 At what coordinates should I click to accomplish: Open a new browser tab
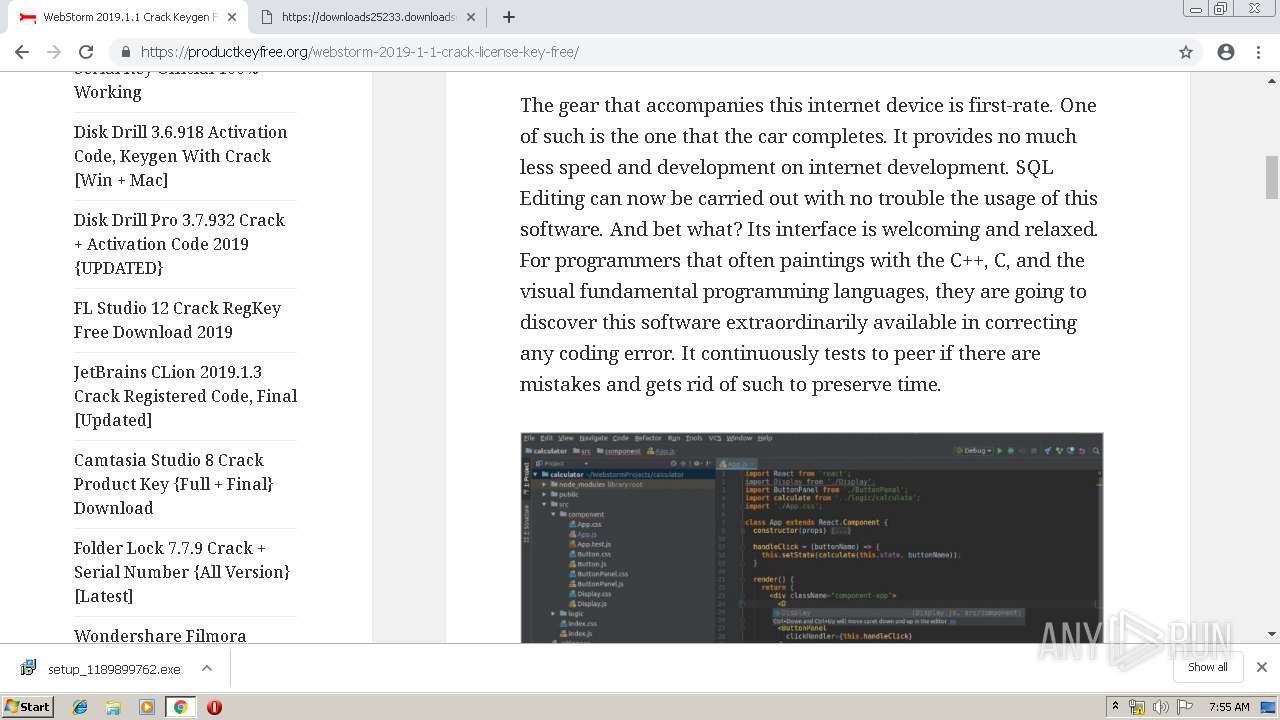[x=509, y=17]
